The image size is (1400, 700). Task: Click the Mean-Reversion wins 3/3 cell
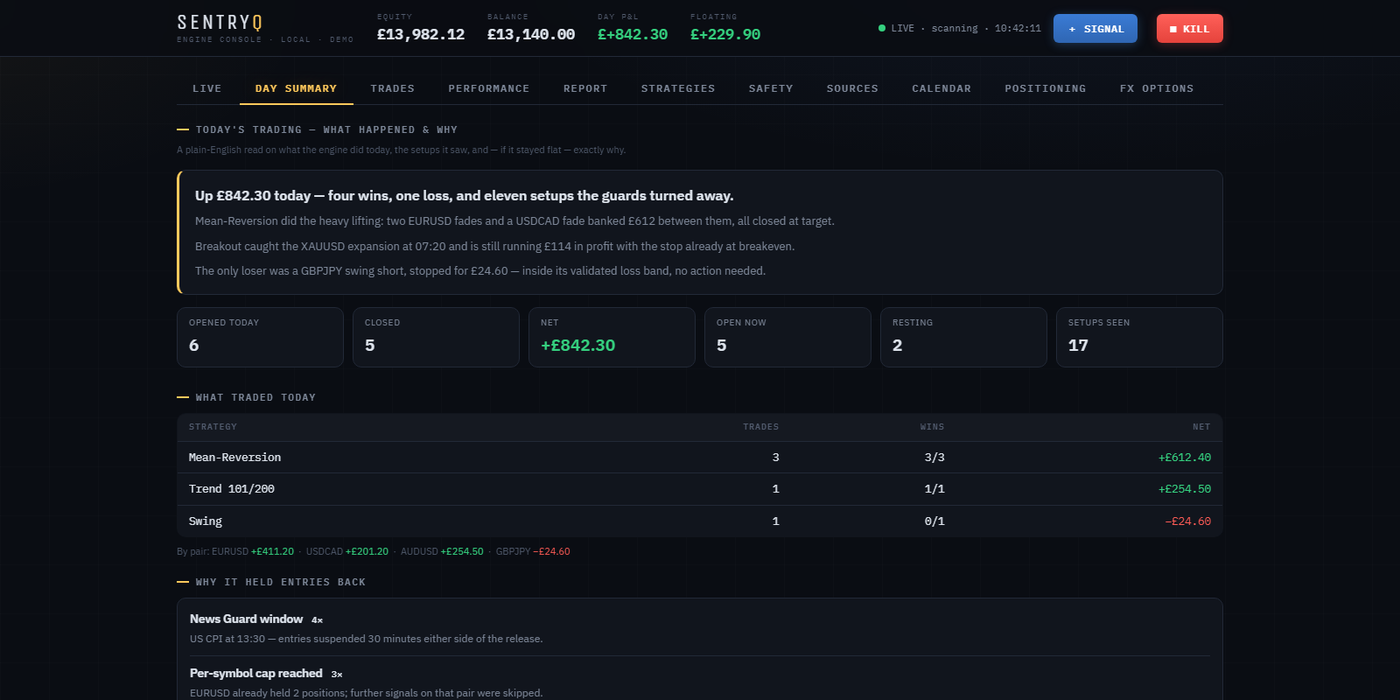(x=934, y=457)
